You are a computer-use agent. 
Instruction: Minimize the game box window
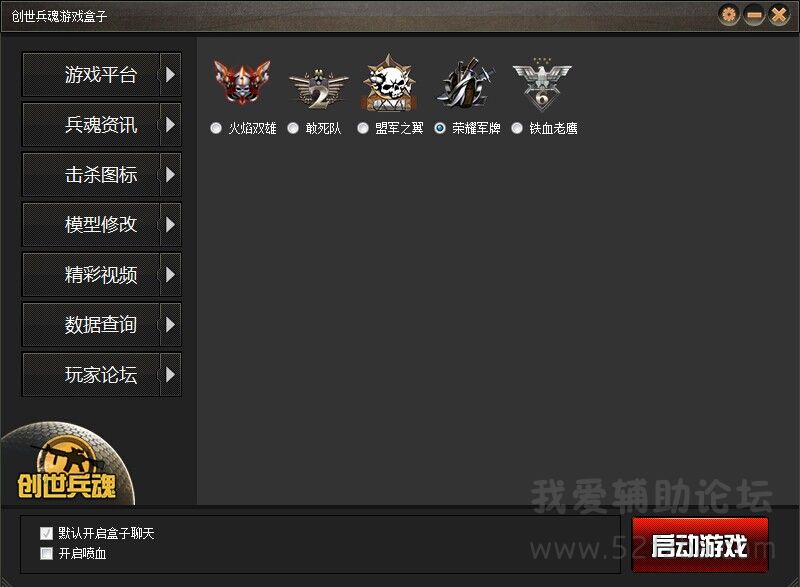pyautogui.click(x=754, y=15)
